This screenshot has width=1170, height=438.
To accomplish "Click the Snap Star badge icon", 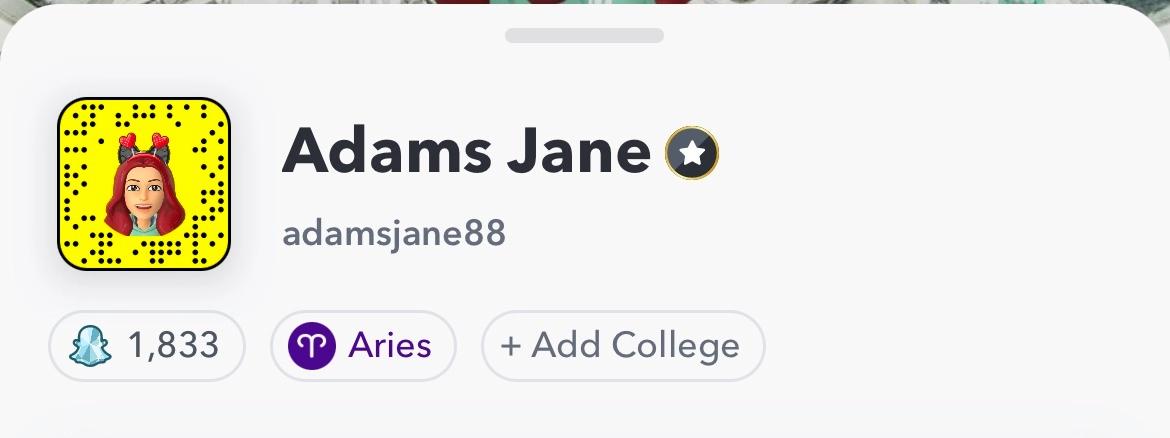I will pyautogui.click(x=692, y=153).
